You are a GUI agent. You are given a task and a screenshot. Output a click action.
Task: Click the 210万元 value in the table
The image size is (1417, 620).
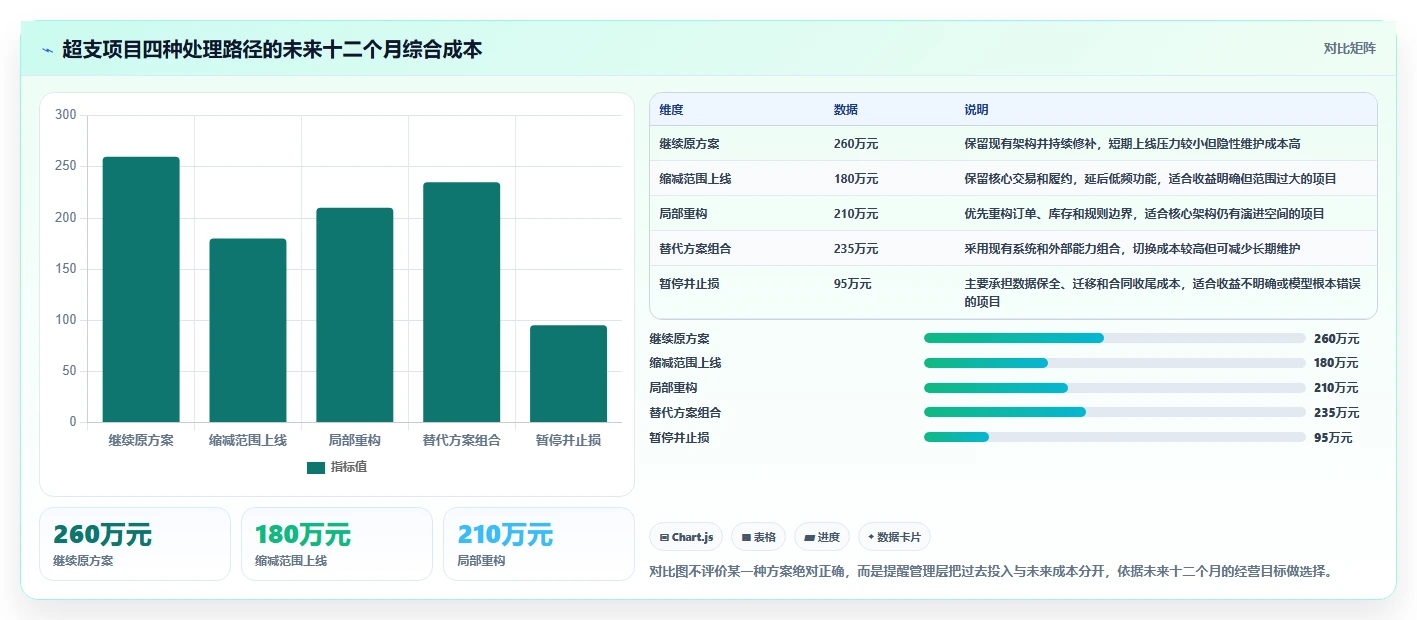tap(856, 214)
